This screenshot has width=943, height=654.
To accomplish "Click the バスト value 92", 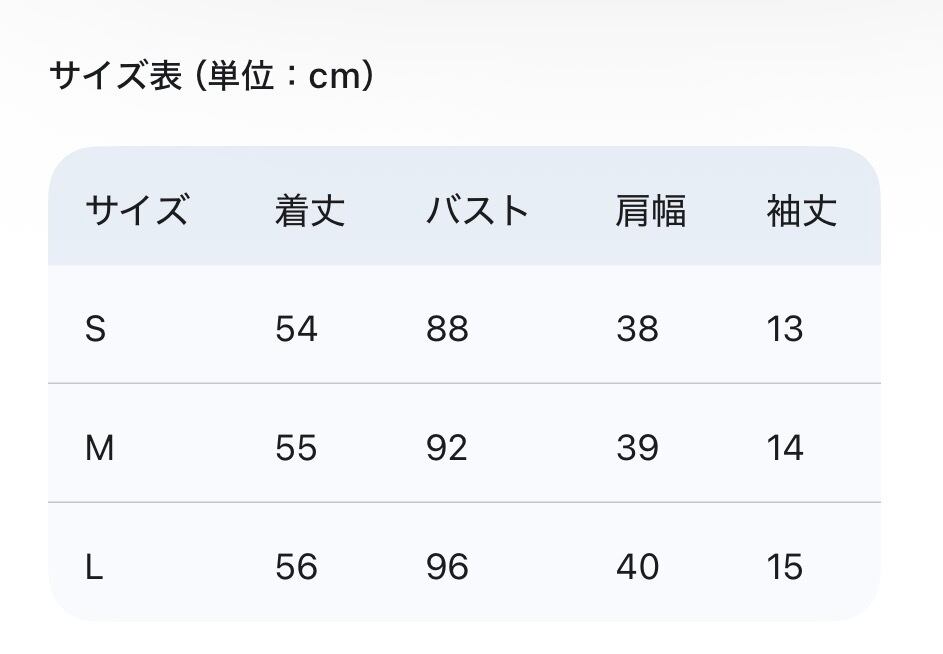I will tap(447, 448).
